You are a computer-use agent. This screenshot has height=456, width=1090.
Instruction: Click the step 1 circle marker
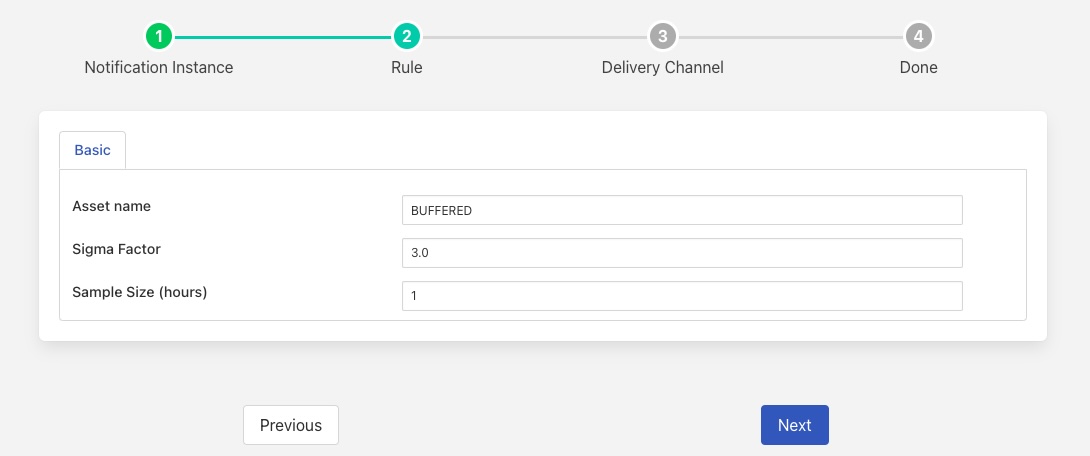pos(159,37)
